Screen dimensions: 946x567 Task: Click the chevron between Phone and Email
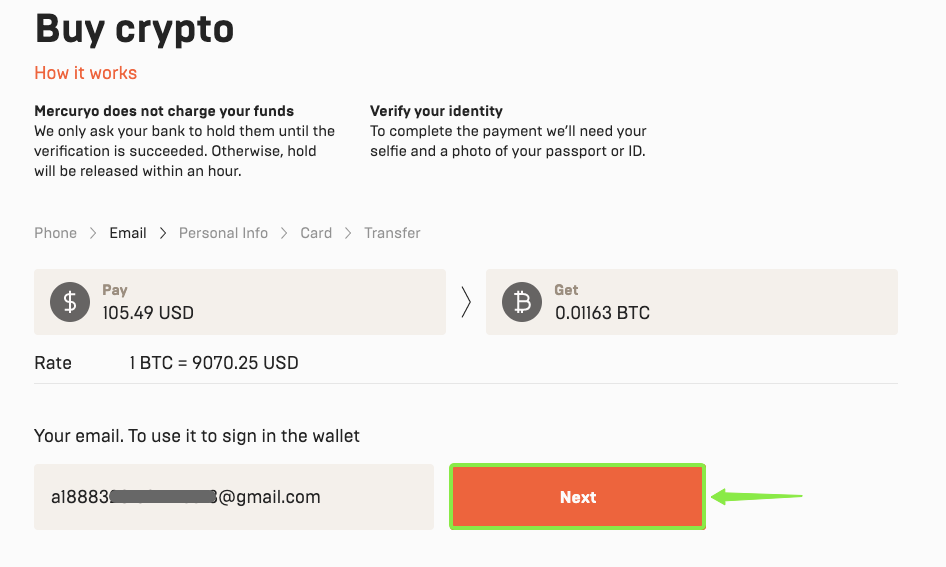click(x=93, y=233)
